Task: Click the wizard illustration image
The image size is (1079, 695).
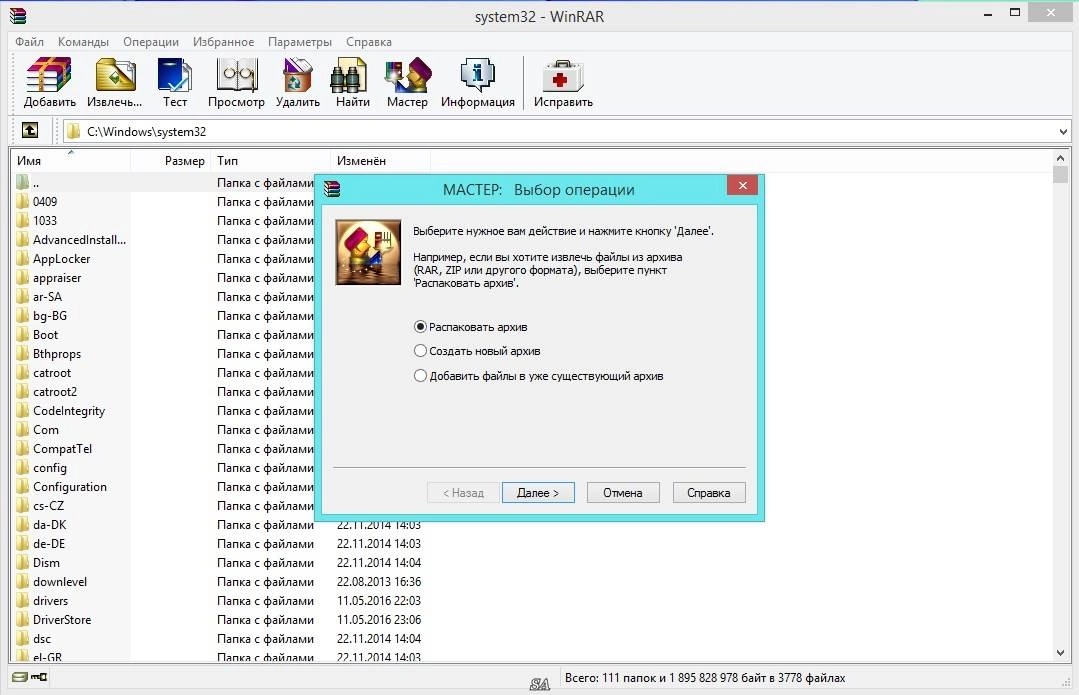Action: pyautogui.click(x=368, y=252)
